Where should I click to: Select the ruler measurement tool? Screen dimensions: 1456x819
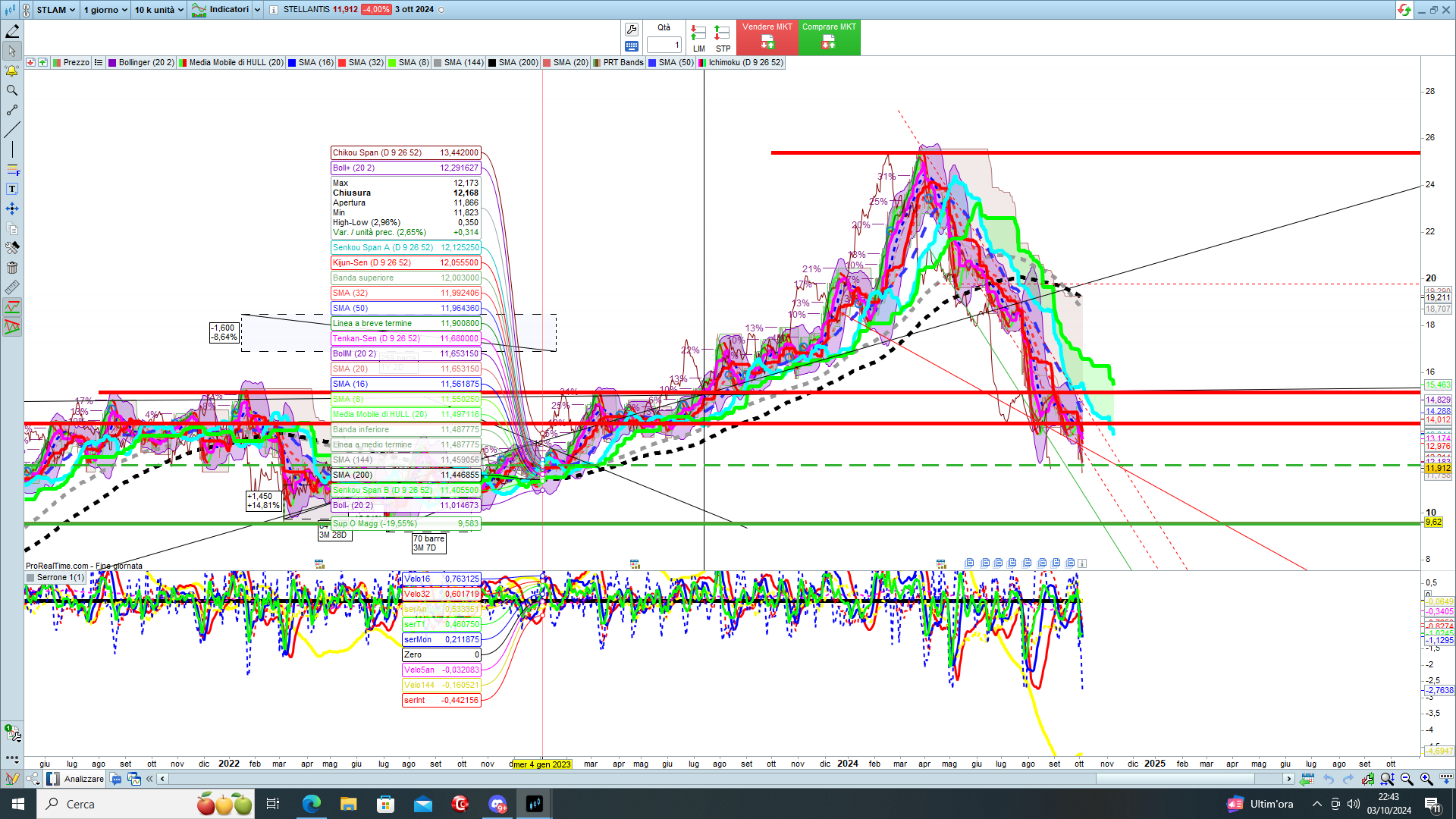(12, 287)
